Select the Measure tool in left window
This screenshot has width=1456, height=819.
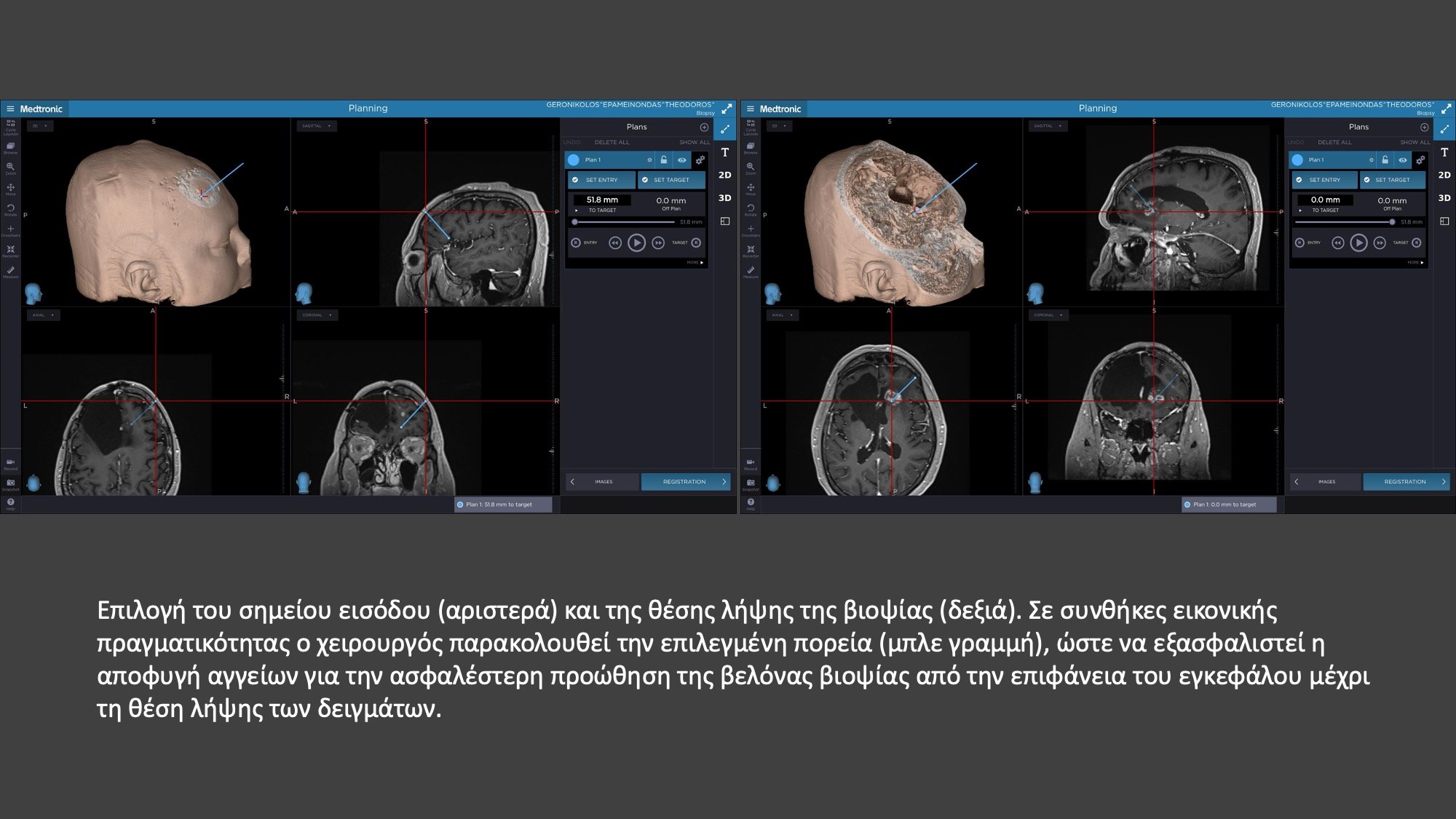click(10, 272)
